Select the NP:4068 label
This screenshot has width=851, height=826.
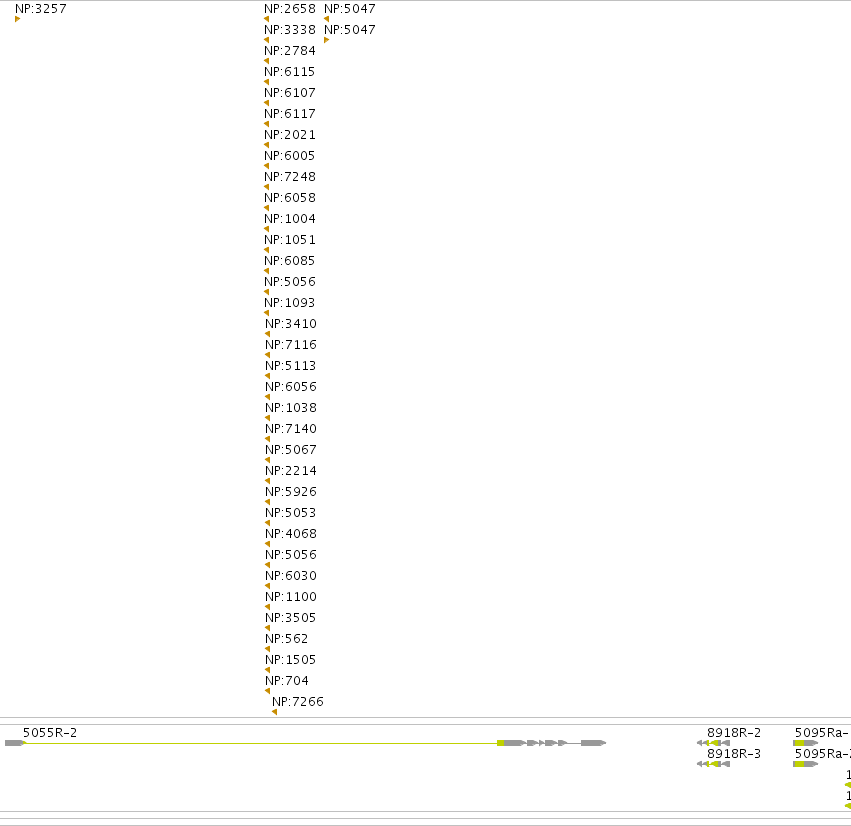[291, 533]
